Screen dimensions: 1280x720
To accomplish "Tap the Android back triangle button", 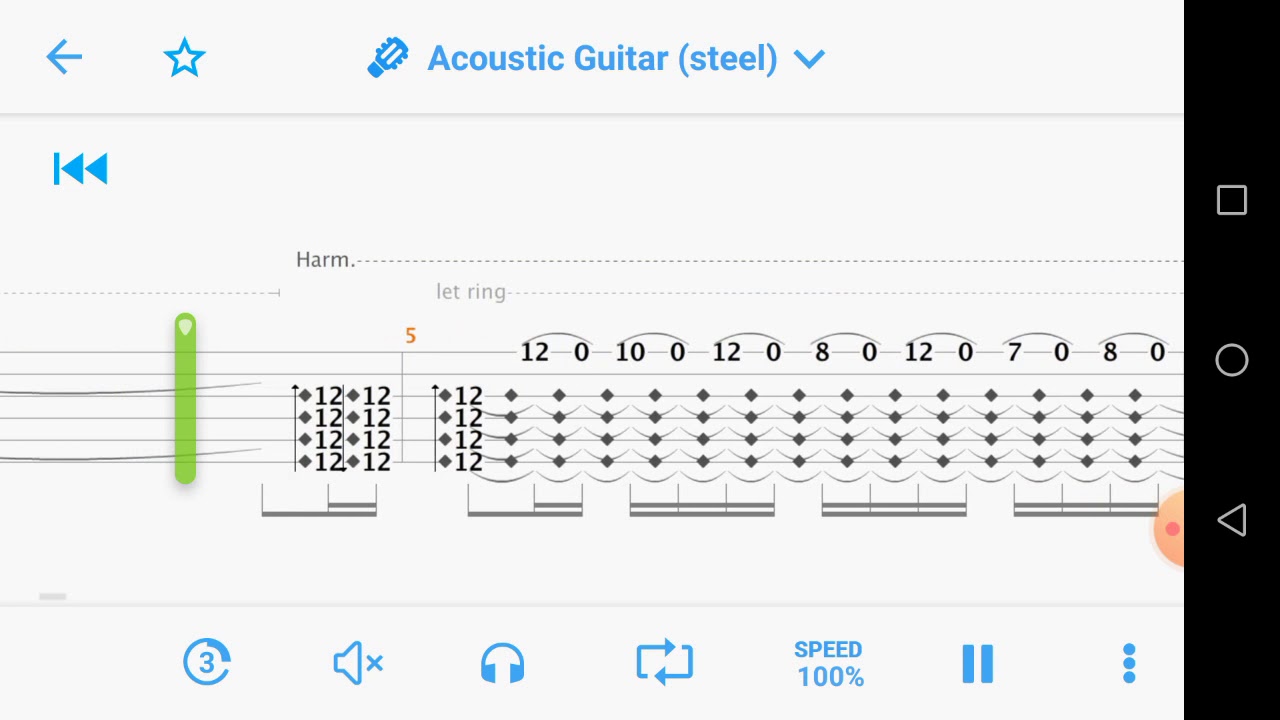I will [1231, 520].
